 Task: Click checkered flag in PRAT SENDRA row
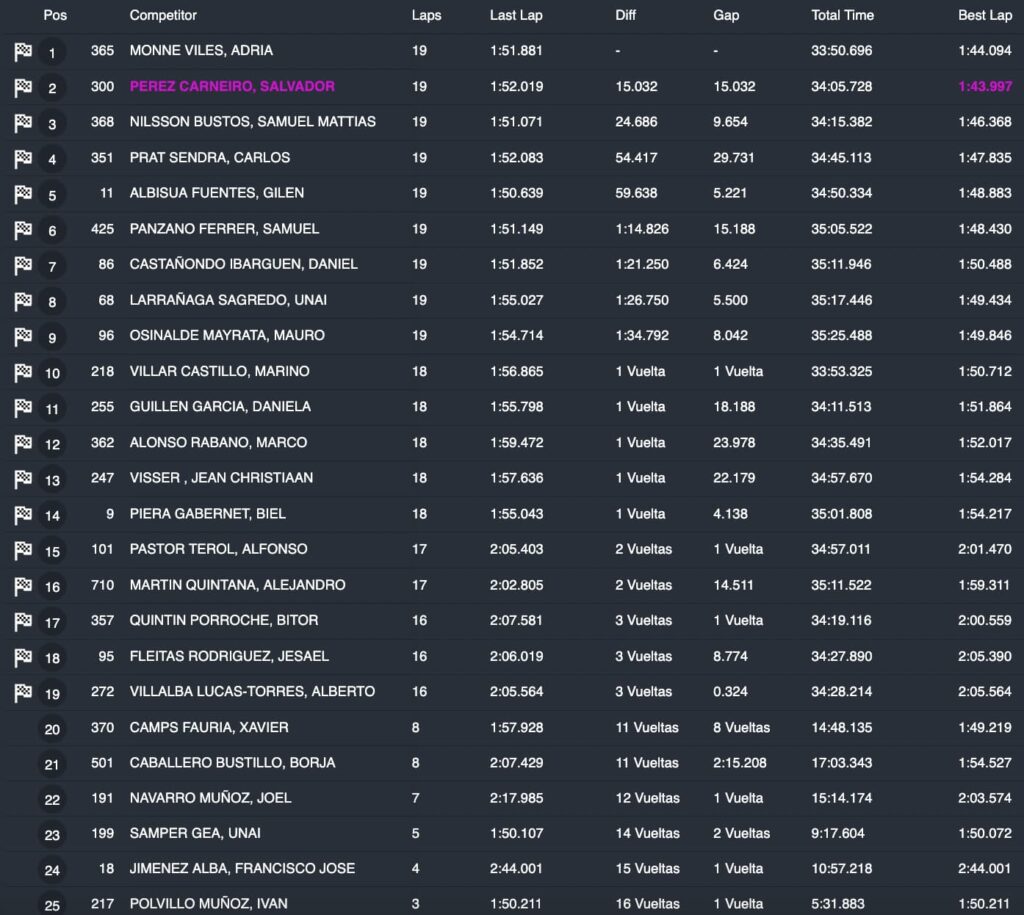pos(23,159)
